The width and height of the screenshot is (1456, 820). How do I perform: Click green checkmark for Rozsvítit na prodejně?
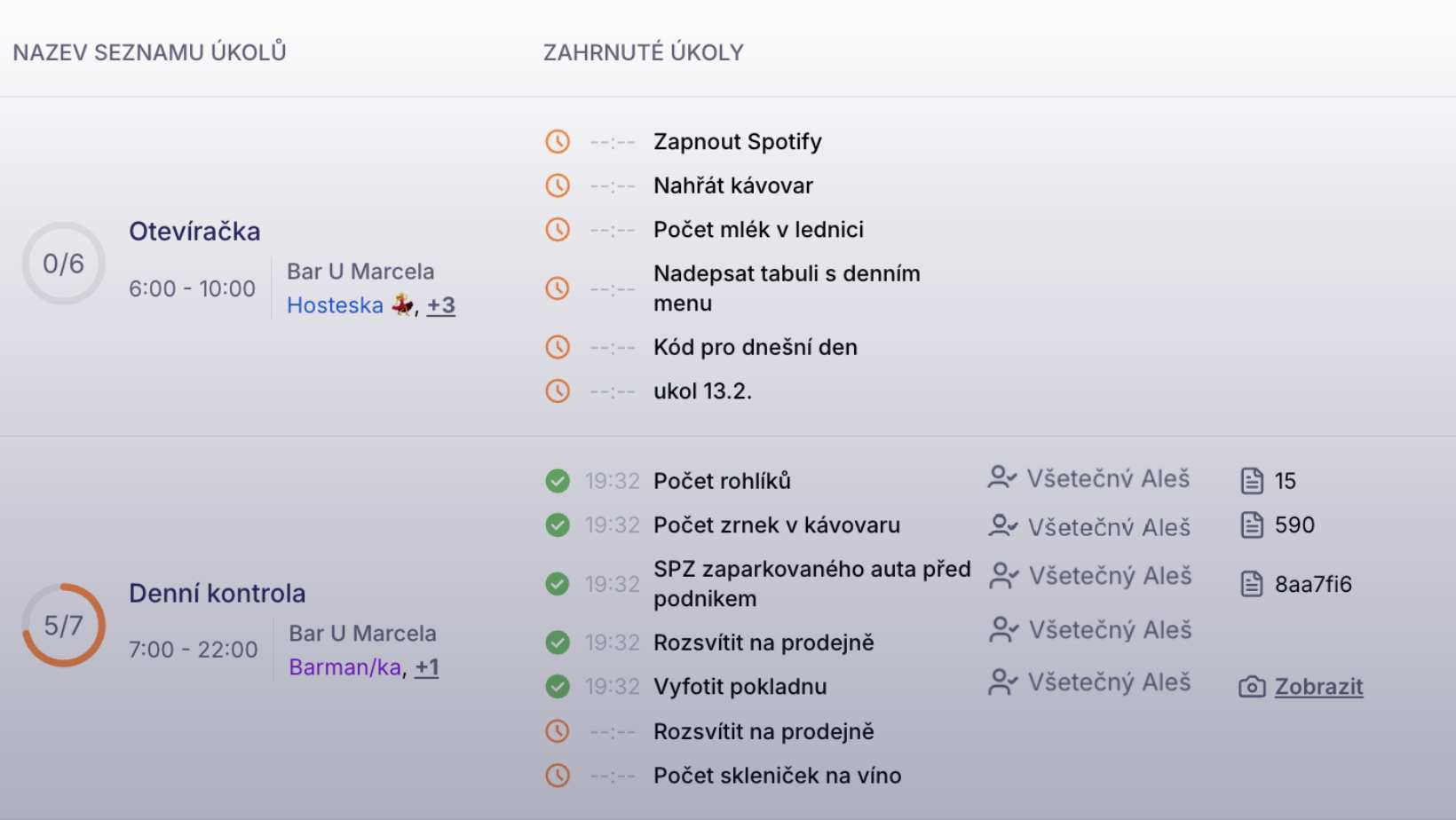point(558,643)
